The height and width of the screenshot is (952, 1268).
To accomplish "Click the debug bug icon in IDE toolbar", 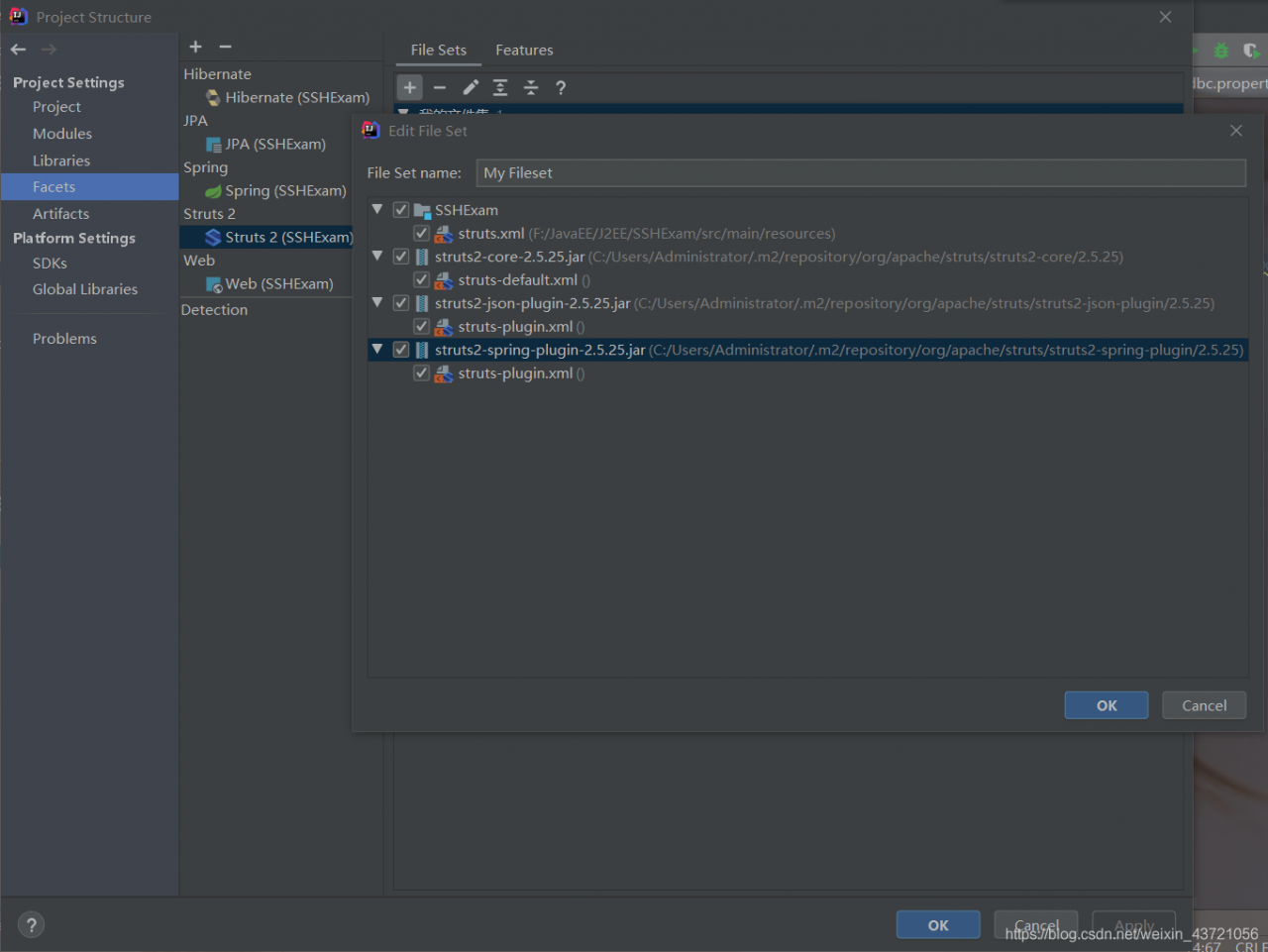I will tap(1221, 51).
